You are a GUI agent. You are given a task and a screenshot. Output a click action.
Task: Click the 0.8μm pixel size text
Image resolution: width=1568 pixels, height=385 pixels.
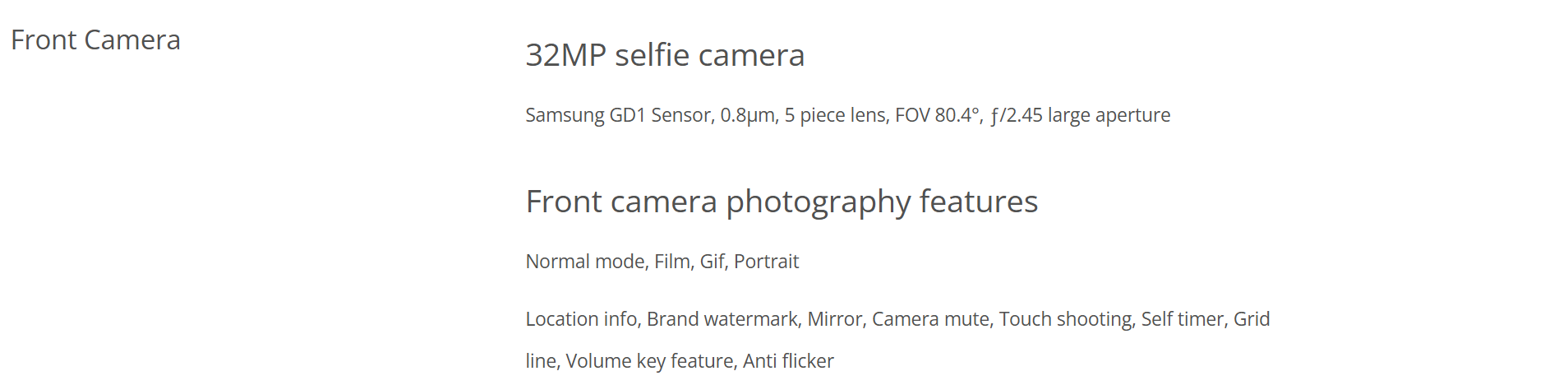click(747, 115)
